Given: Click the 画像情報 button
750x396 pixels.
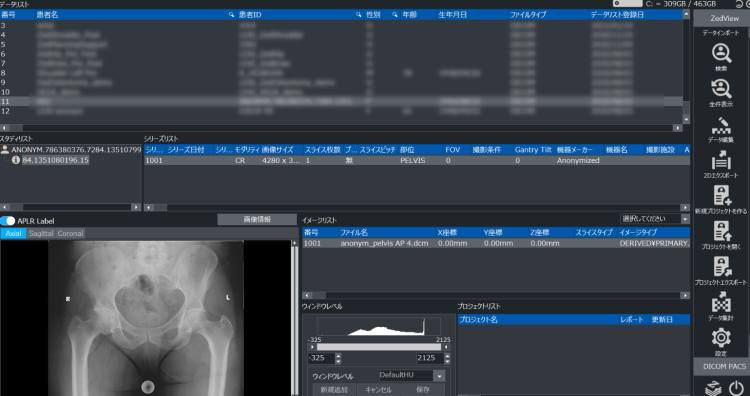Looking at the screenshot, I should 257,219.
